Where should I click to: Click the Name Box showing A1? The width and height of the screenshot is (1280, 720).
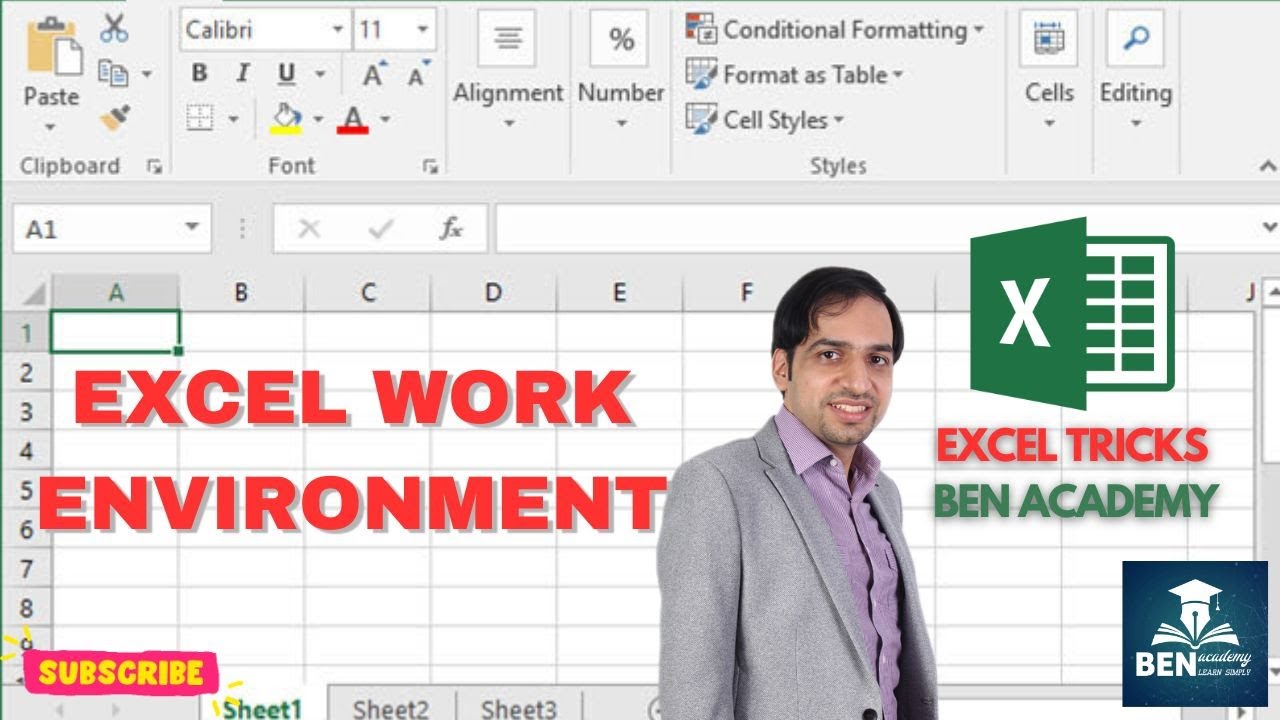100,229
